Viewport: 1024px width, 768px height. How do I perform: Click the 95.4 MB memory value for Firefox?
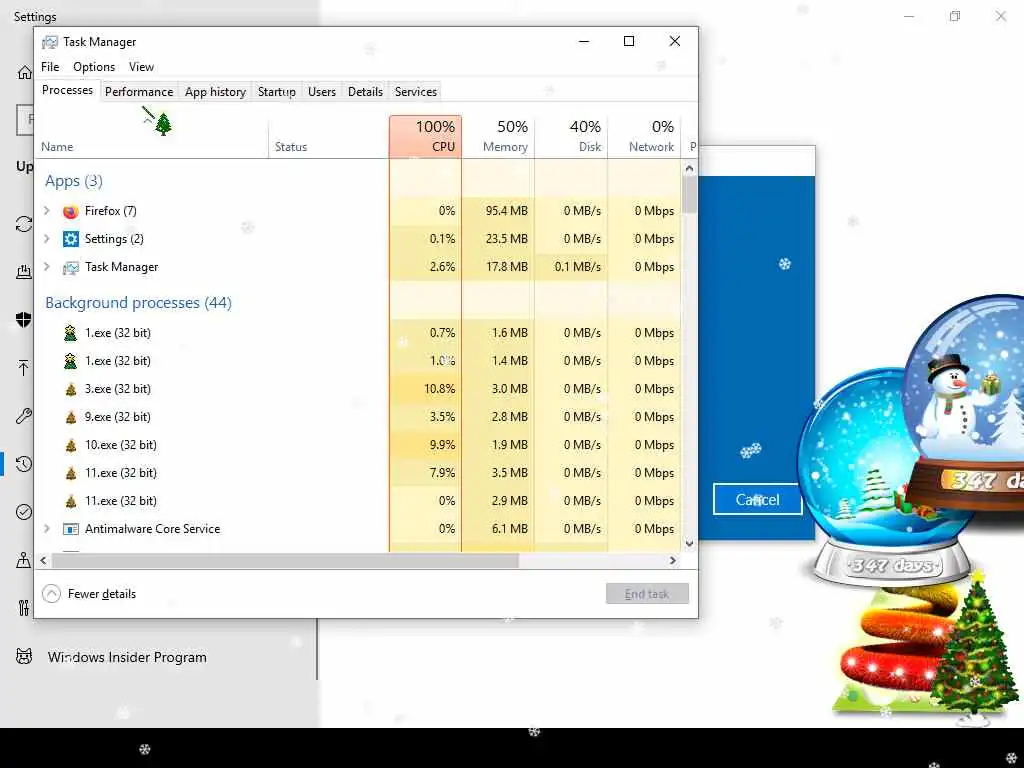point(506,211)
